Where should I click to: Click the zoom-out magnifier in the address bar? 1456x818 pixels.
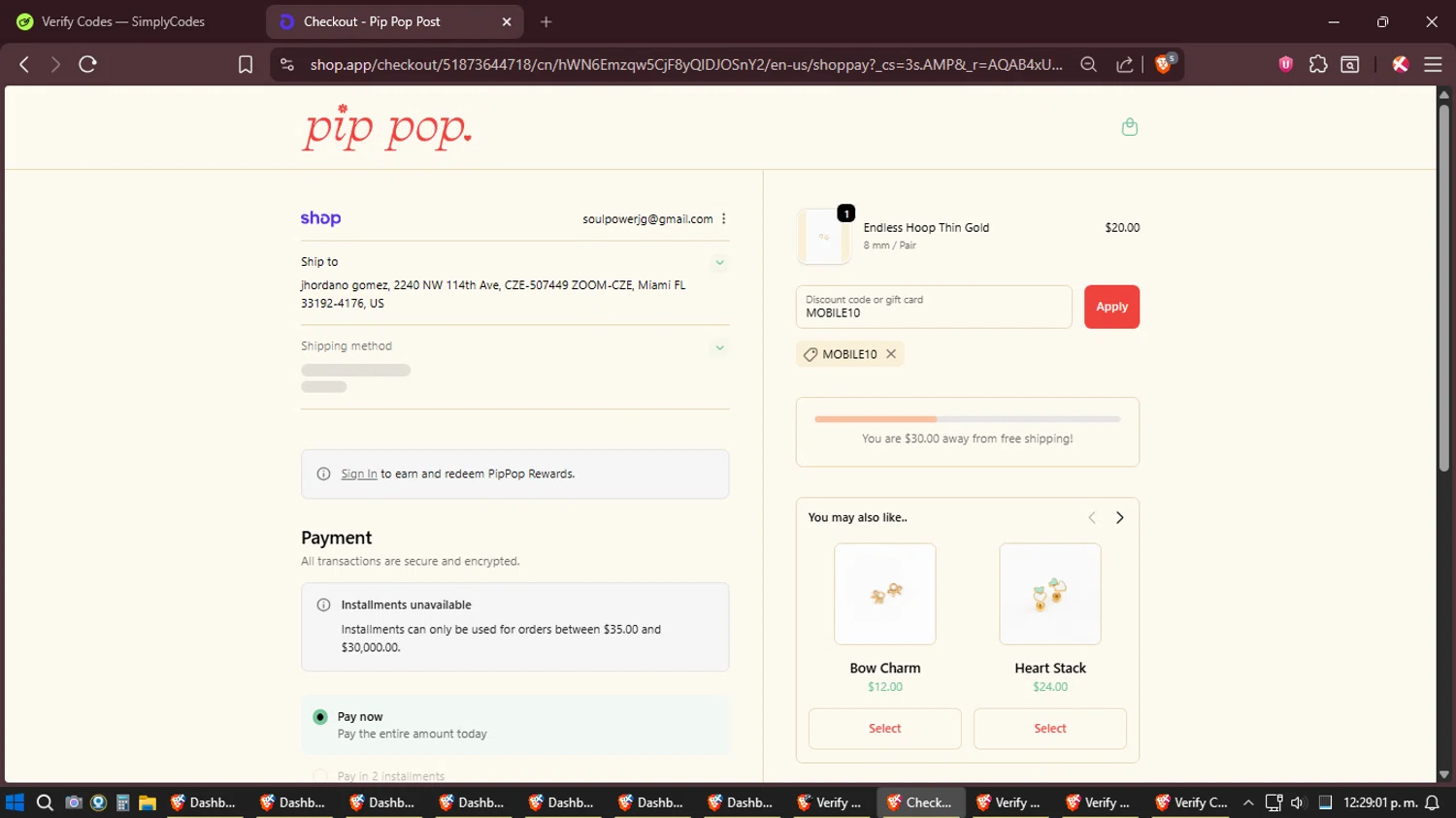coord(1089,64)
